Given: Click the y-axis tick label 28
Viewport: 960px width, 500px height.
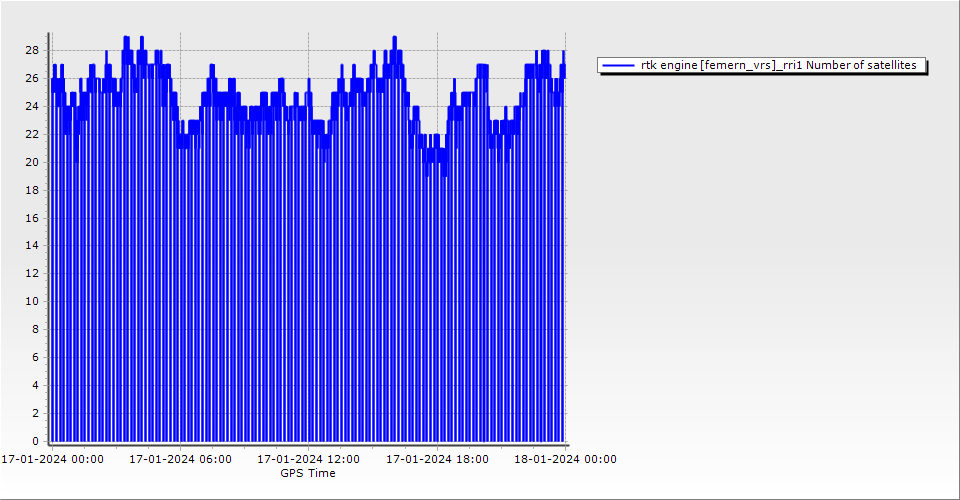Looking at the screenshot, I should tap(32, 50).
